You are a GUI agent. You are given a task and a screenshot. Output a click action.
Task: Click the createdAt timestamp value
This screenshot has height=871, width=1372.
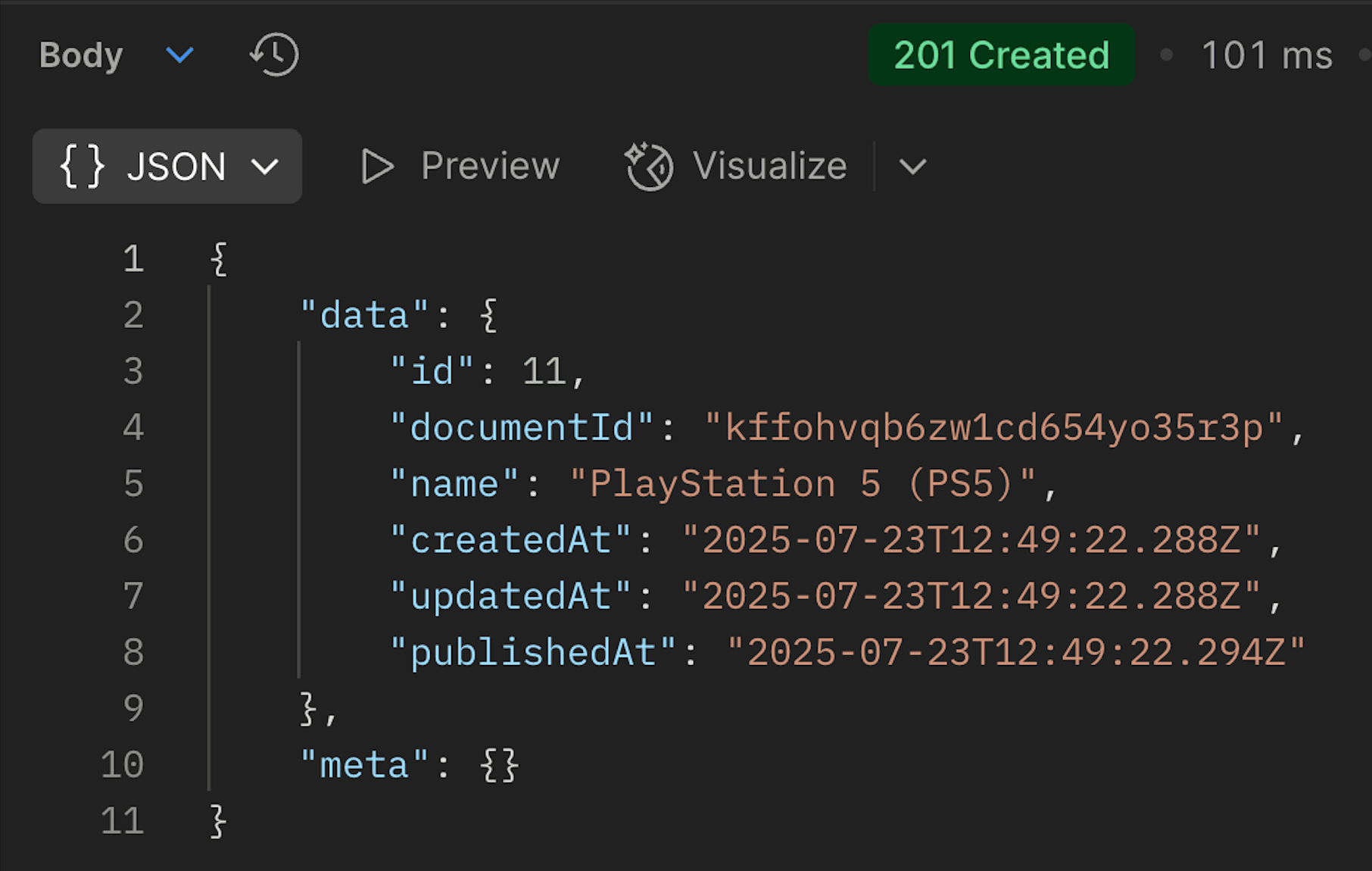[971, 540]
